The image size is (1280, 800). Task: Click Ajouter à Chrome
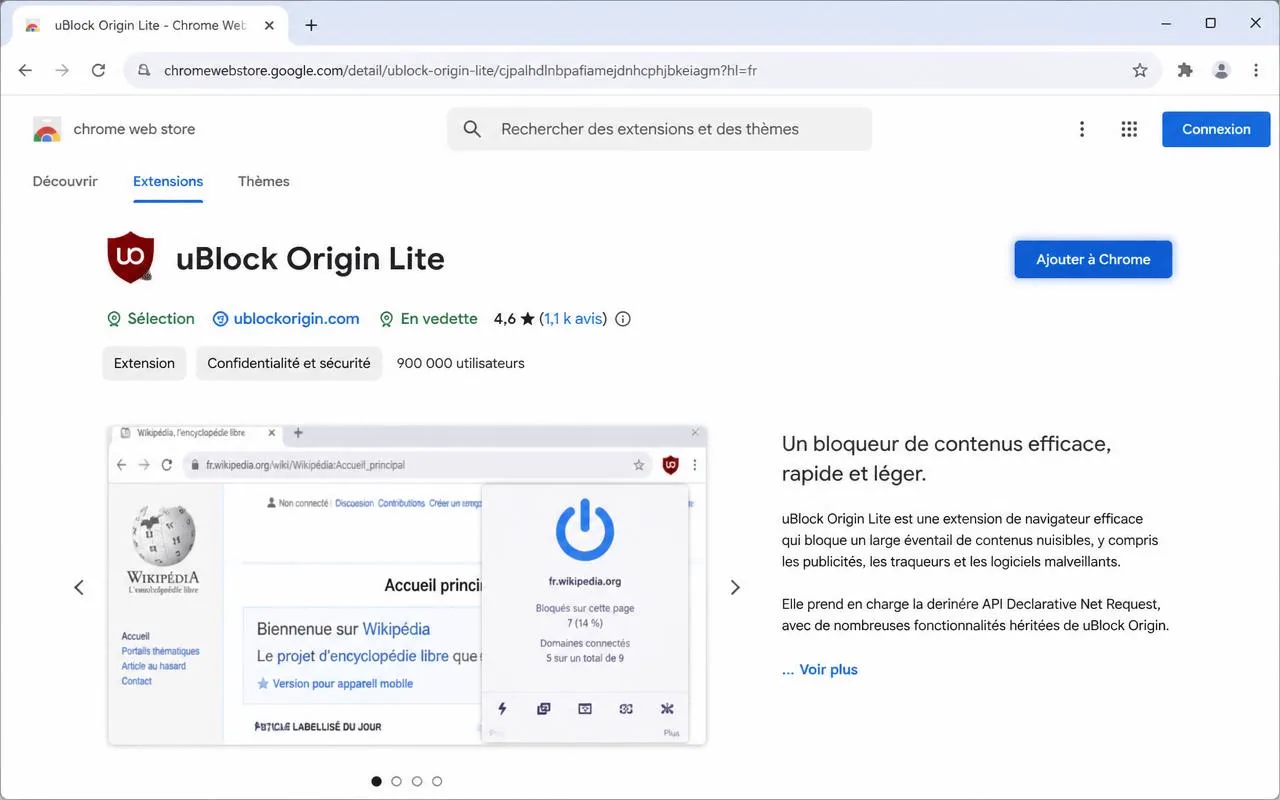(1093, 259)
